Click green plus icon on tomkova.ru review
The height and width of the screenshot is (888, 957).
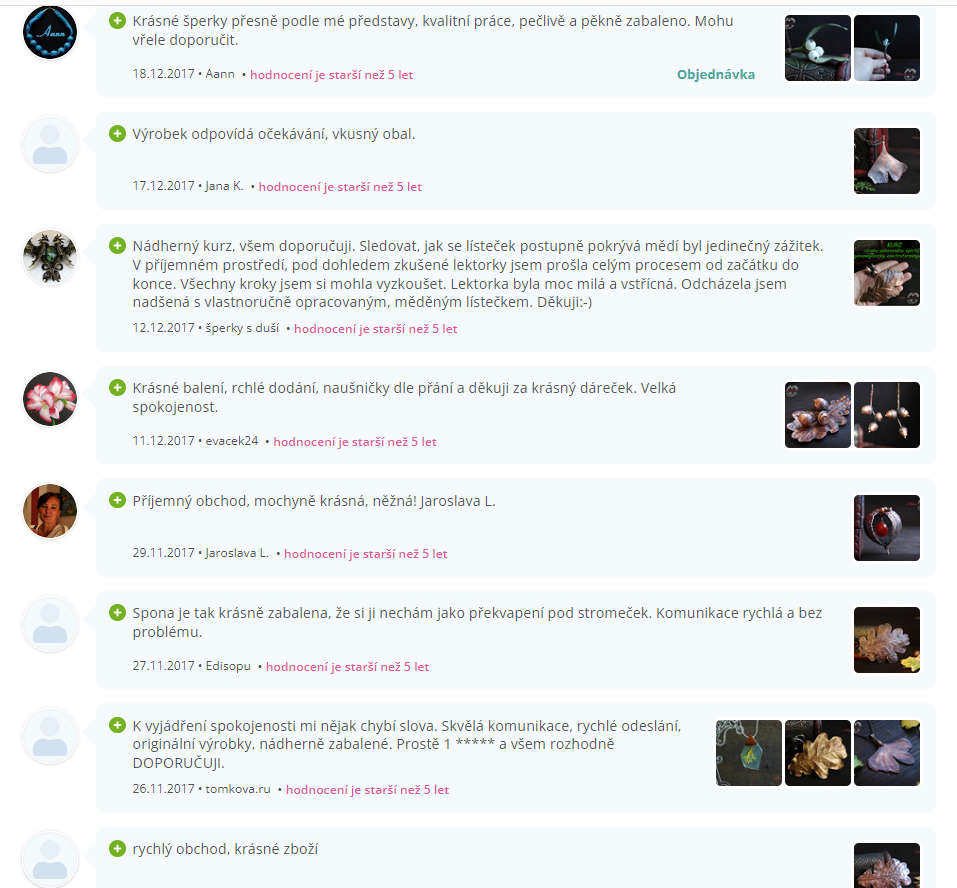point(117,725)
